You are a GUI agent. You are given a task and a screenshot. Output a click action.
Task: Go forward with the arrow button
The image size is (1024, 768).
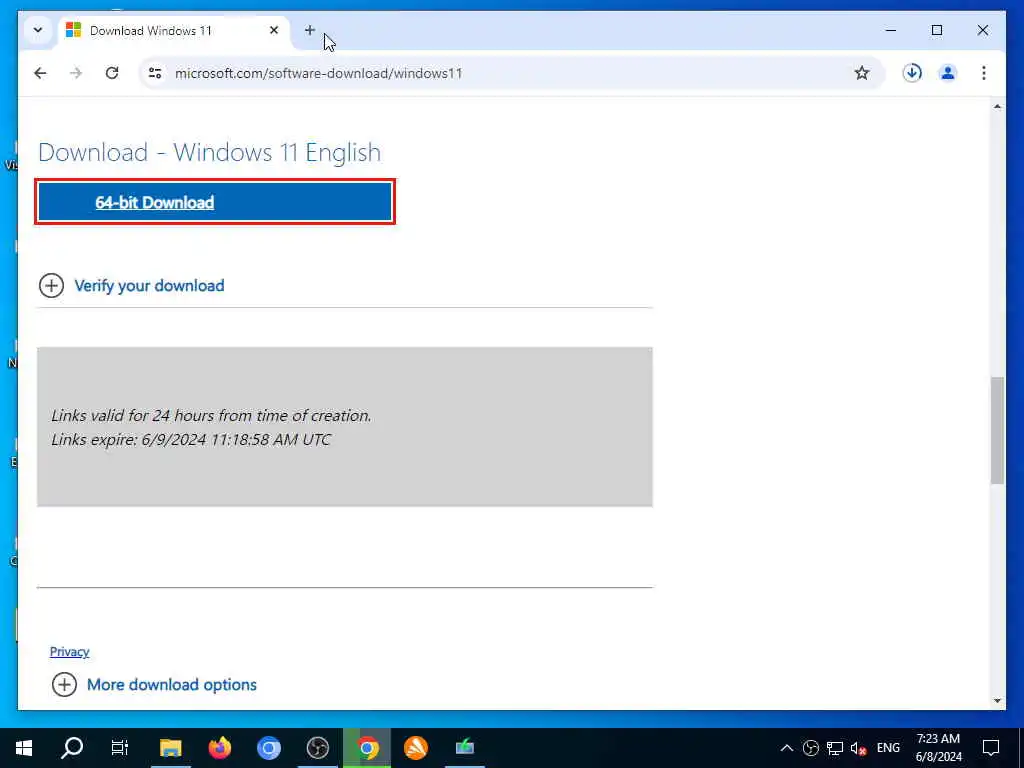(76, 73)
